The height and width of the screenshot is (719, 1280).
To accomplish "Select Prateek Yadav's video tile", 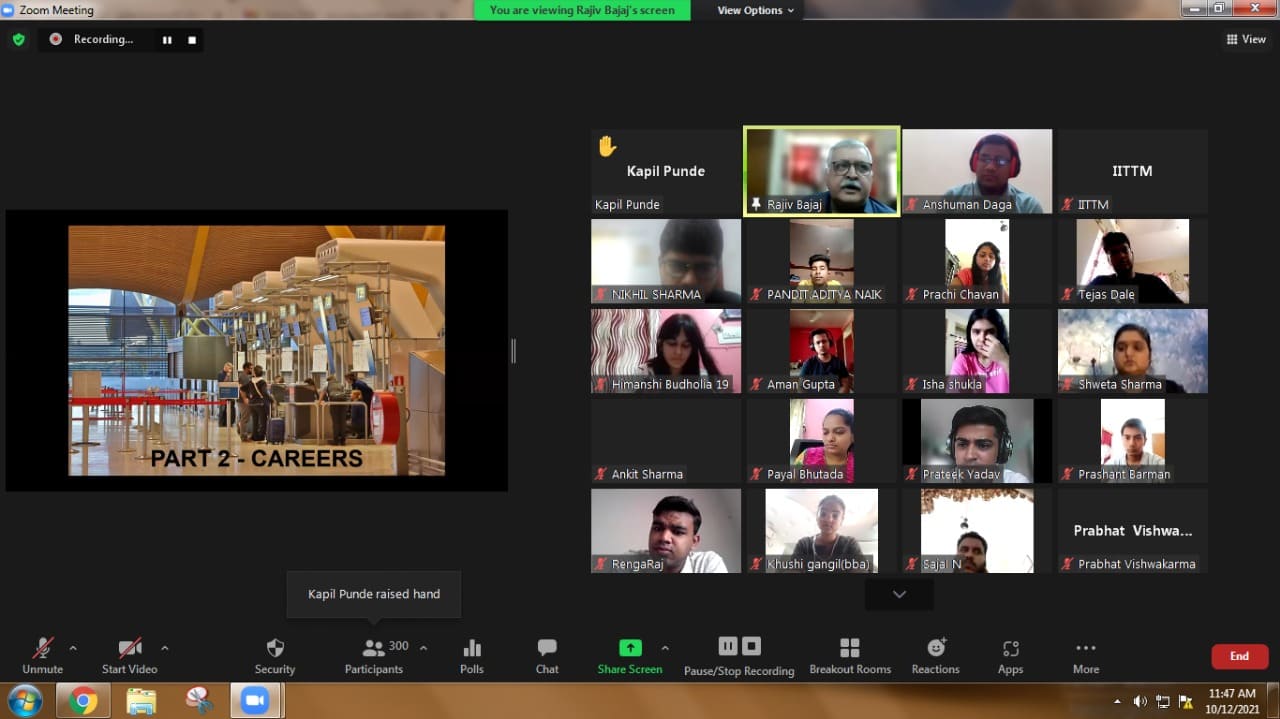I will coord(977,441).
